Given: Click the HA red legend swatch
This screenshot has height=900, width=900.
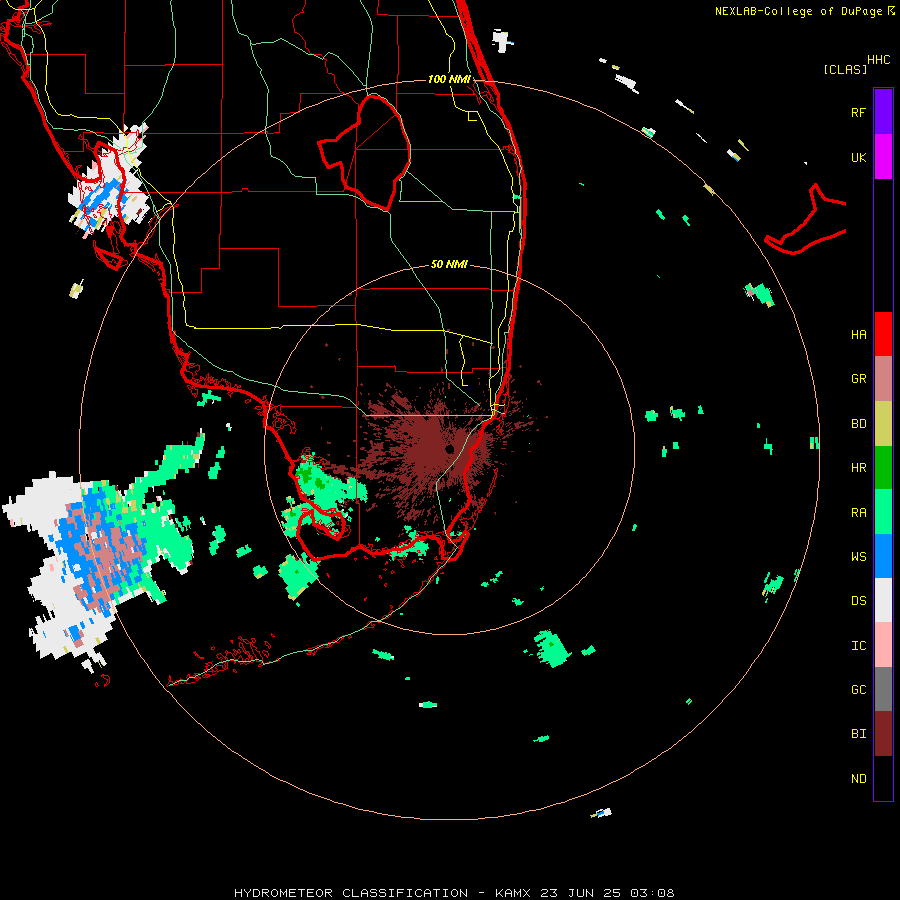Looking at the screenshot, I should point(883,334).
